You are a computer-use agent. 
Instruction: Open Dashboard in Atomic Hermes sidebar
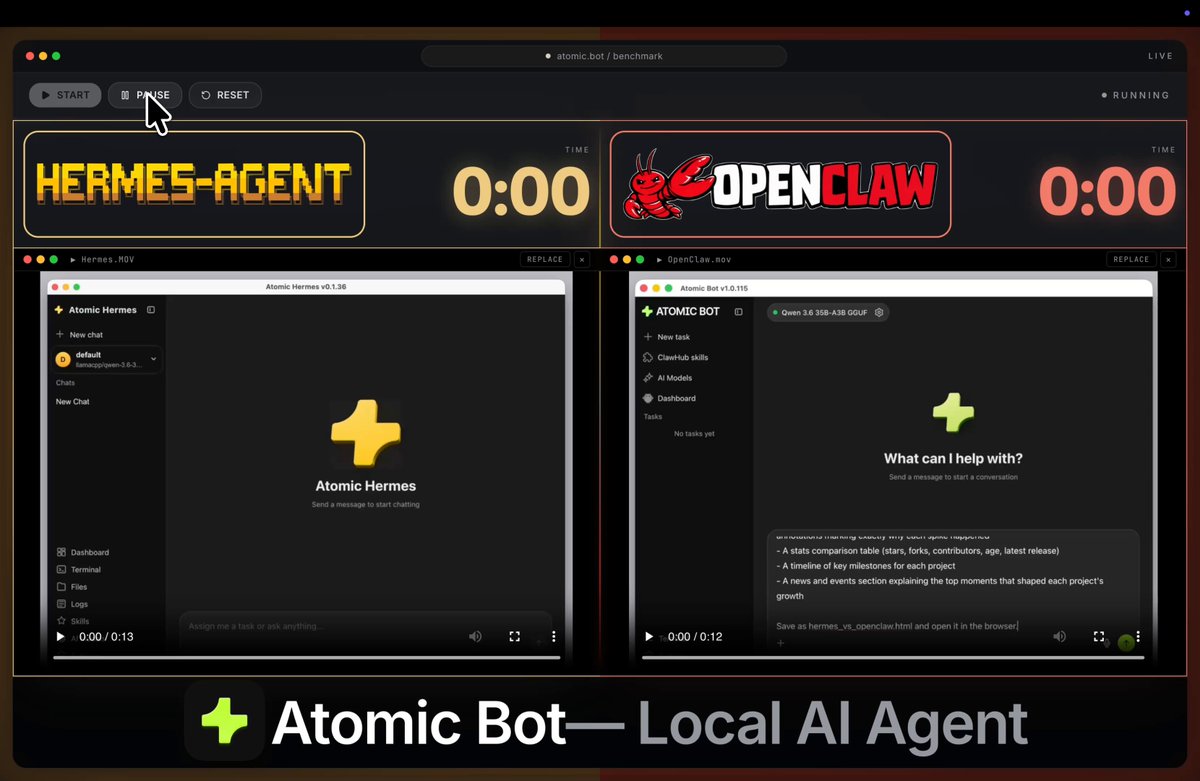[83, 552]
